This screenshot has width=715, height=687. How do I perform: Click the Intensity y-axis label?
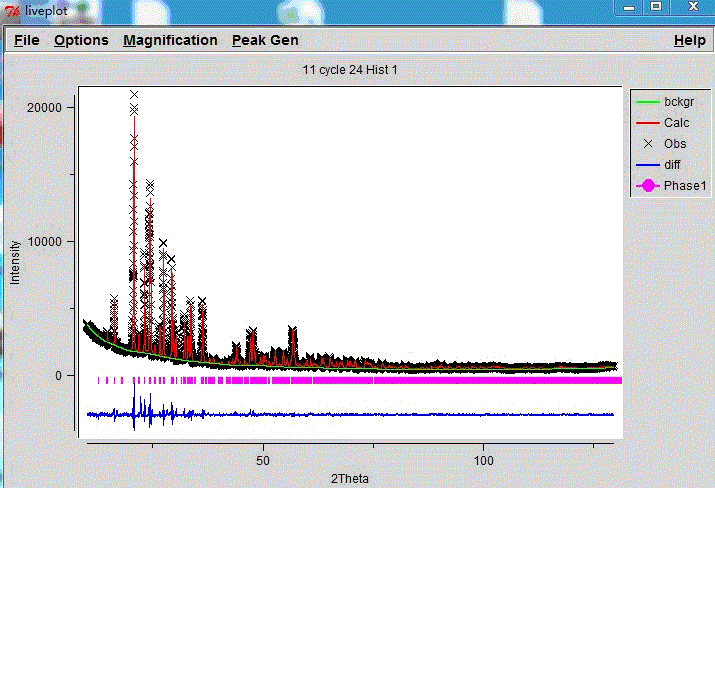click(15, 262)
